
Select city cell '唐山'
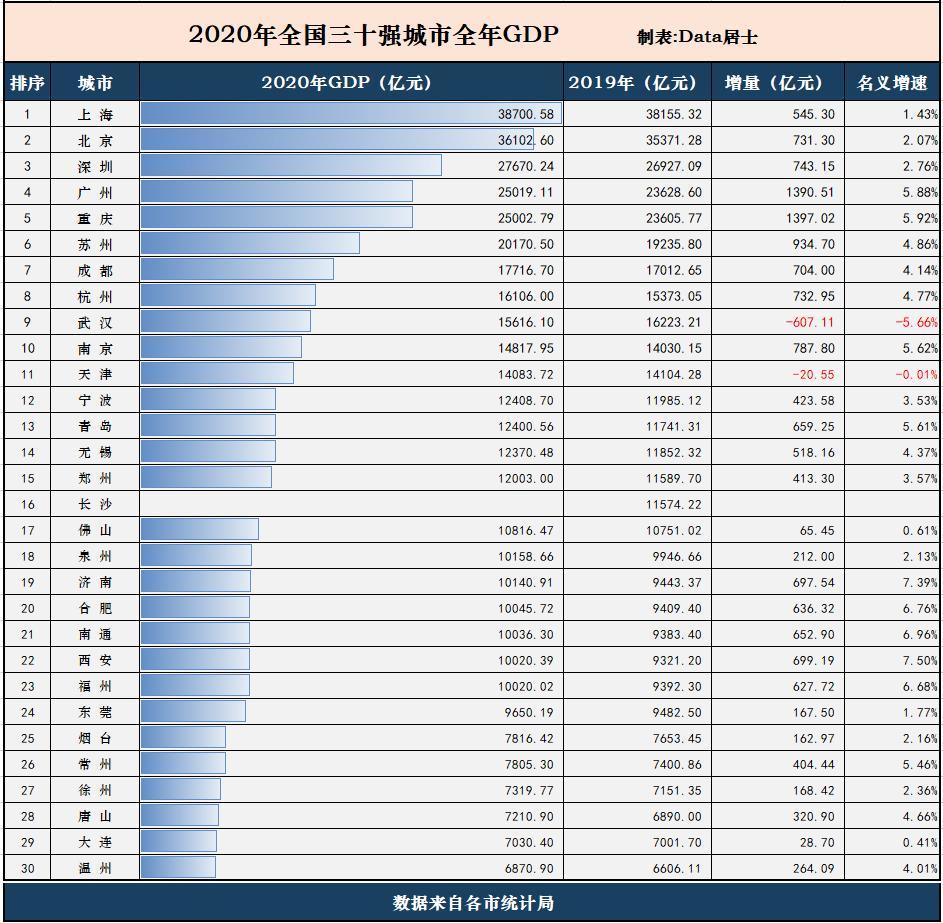click(x=95, y=817)
